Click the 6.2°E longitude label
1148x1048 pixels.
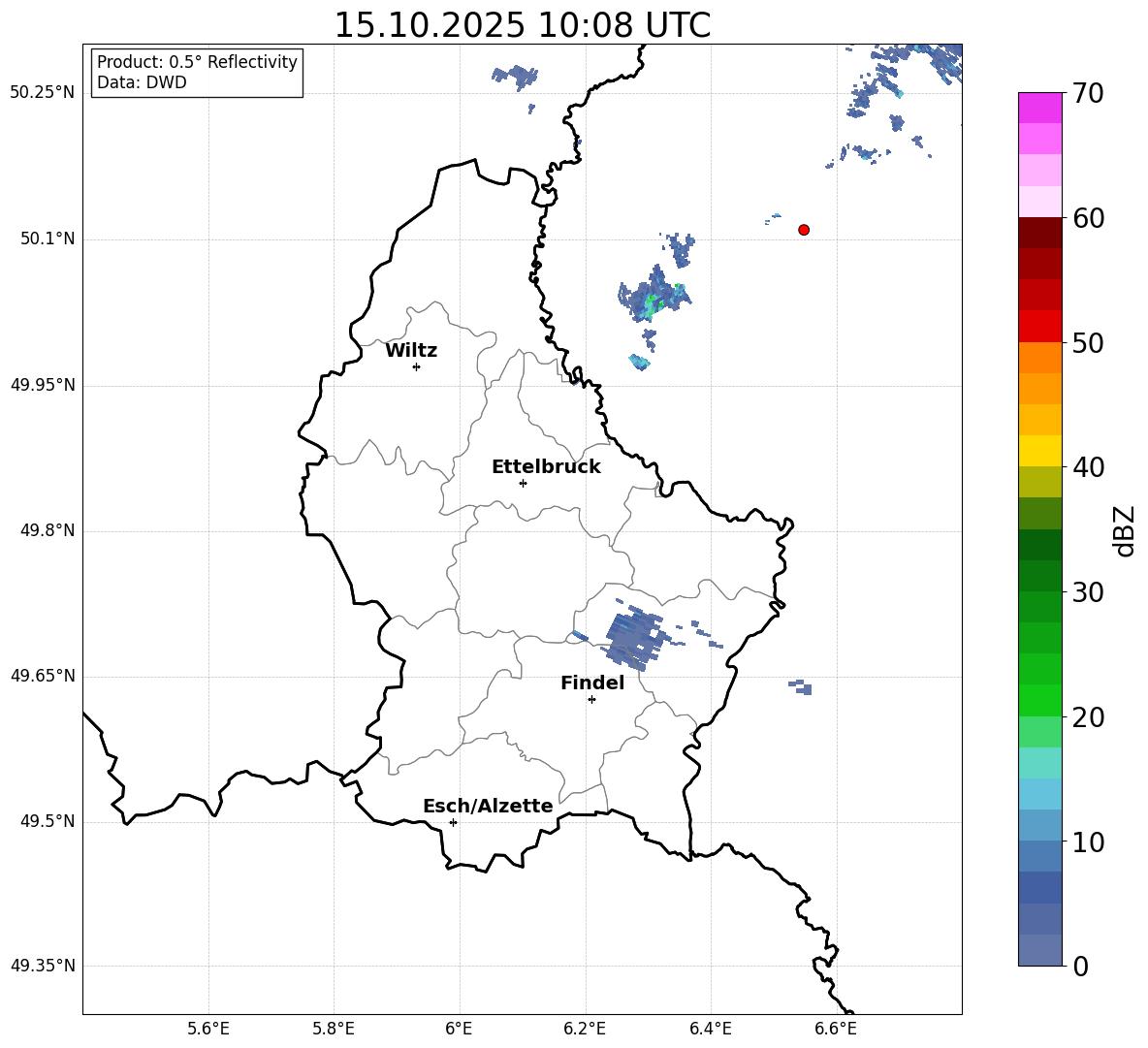(585, 1029)
